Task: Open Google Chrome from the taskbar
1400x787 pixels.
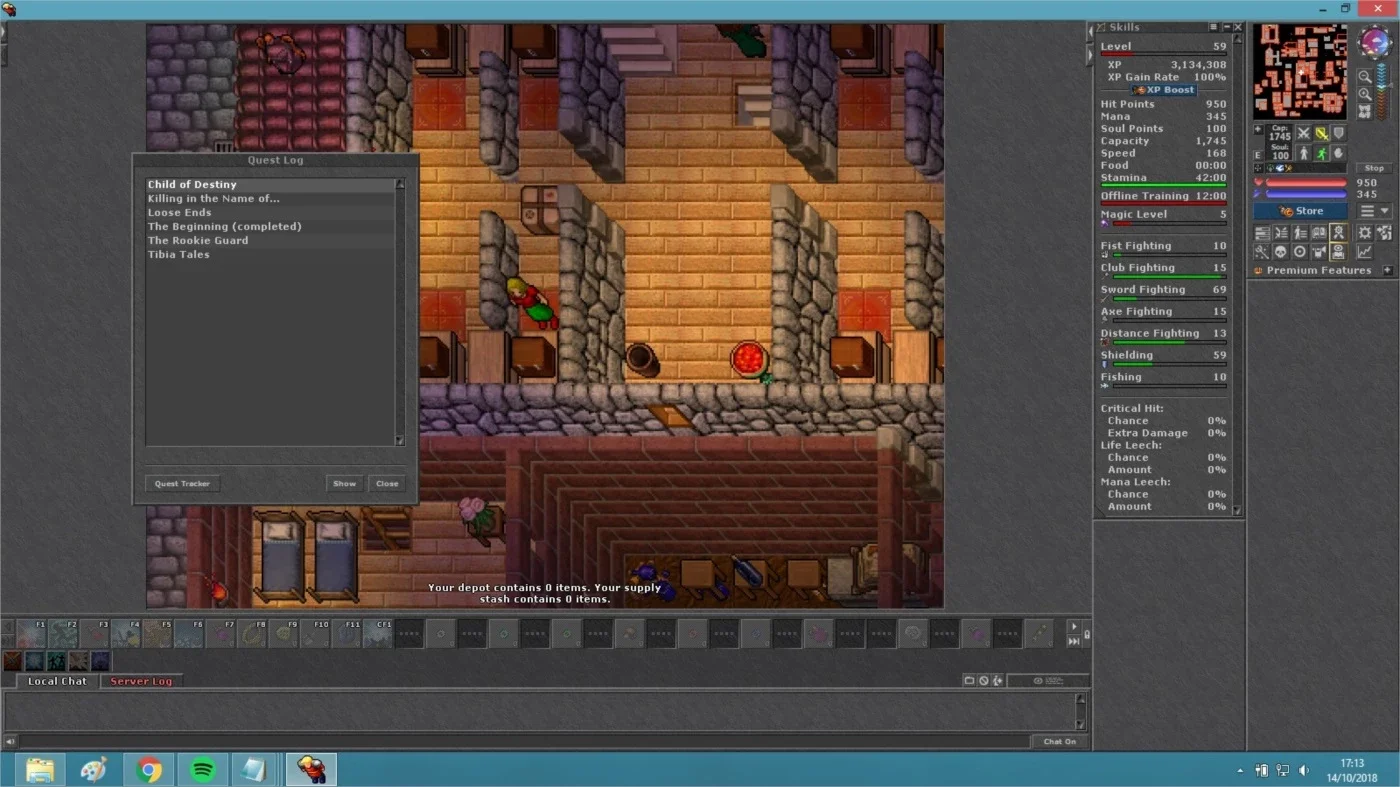Action: 149,769
